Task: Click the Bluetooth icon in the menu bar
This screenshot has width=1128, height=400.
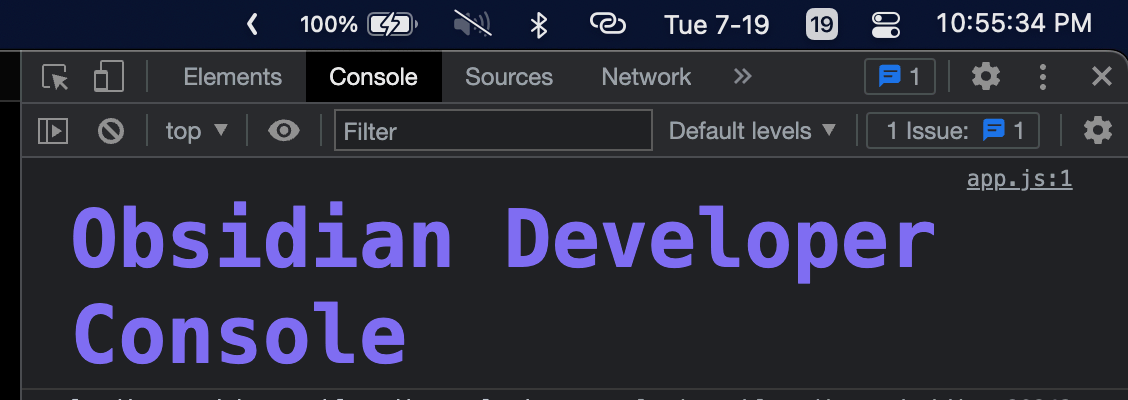Action: (x=539, y=24)
